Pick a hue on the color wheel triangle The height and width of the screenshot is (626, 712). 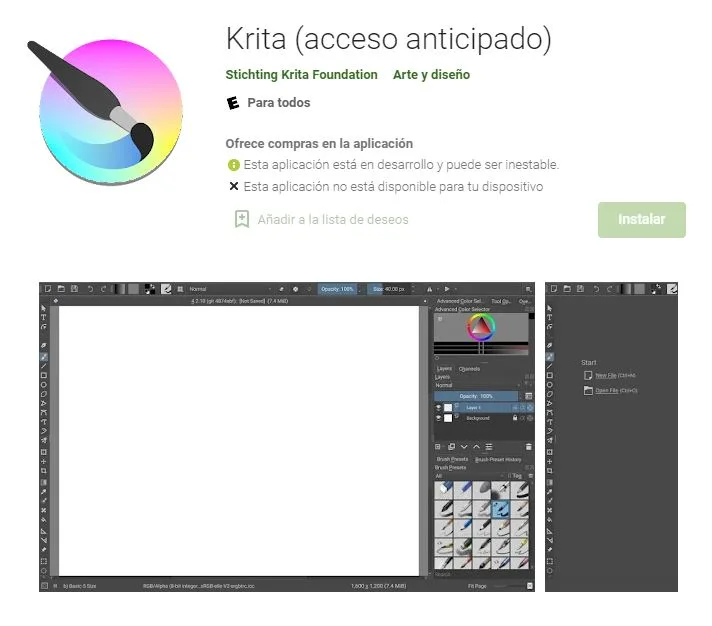click(x=481, y=326)
